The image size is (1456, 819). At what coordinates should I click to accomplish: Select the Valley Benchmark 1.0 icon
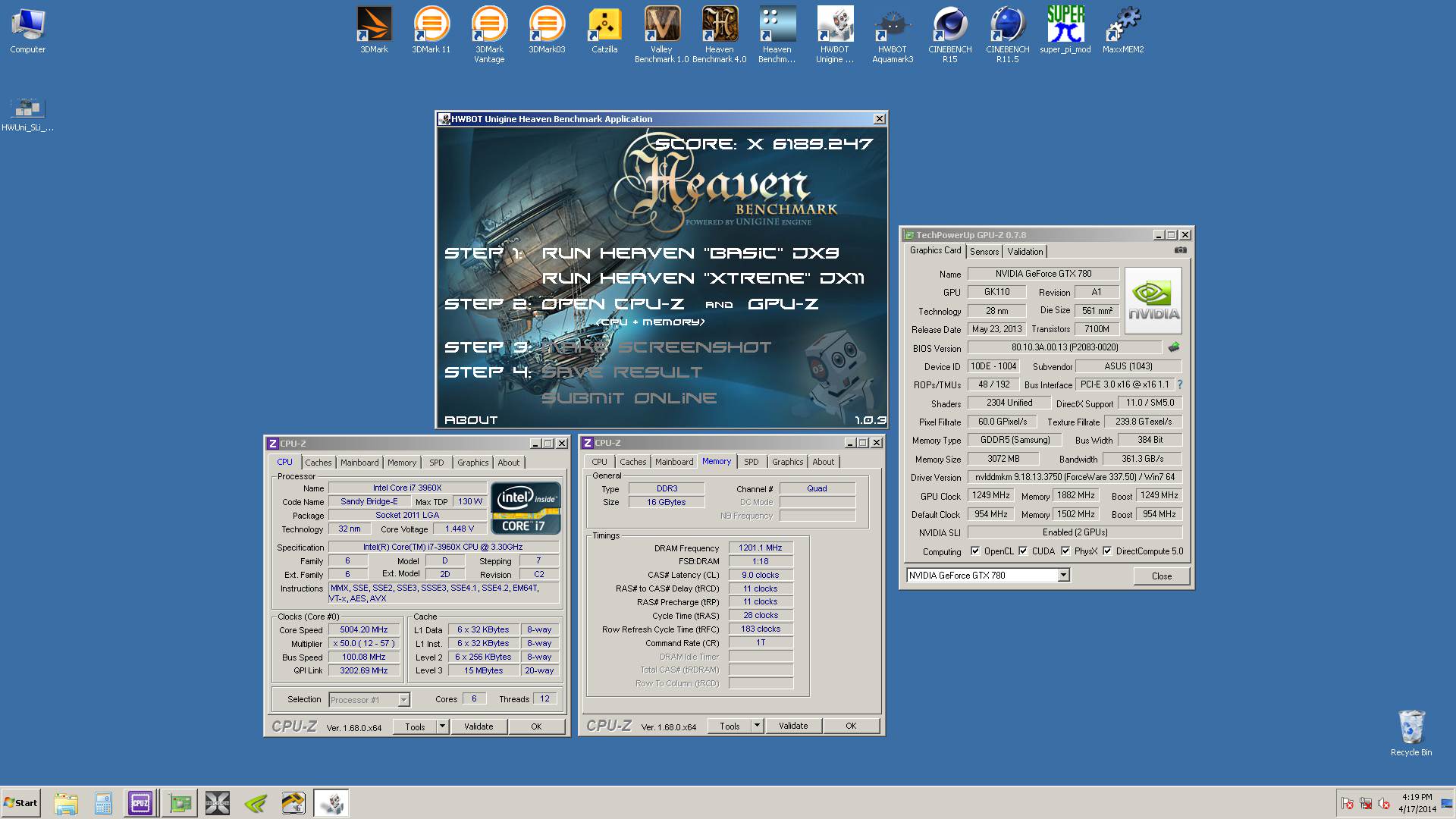(662, 34)
